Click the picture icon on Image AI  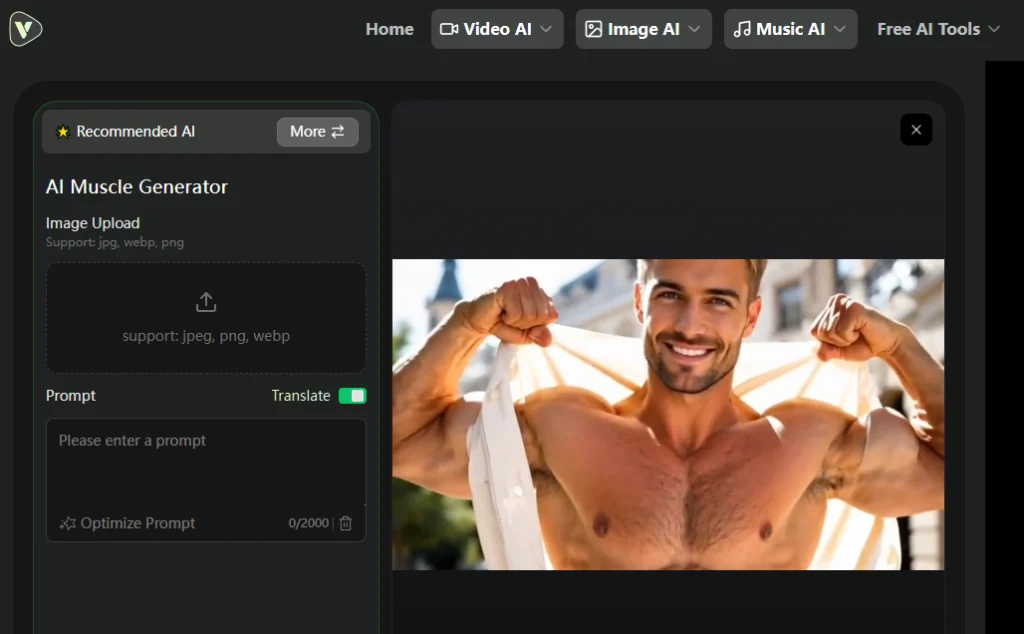(595, 29)
